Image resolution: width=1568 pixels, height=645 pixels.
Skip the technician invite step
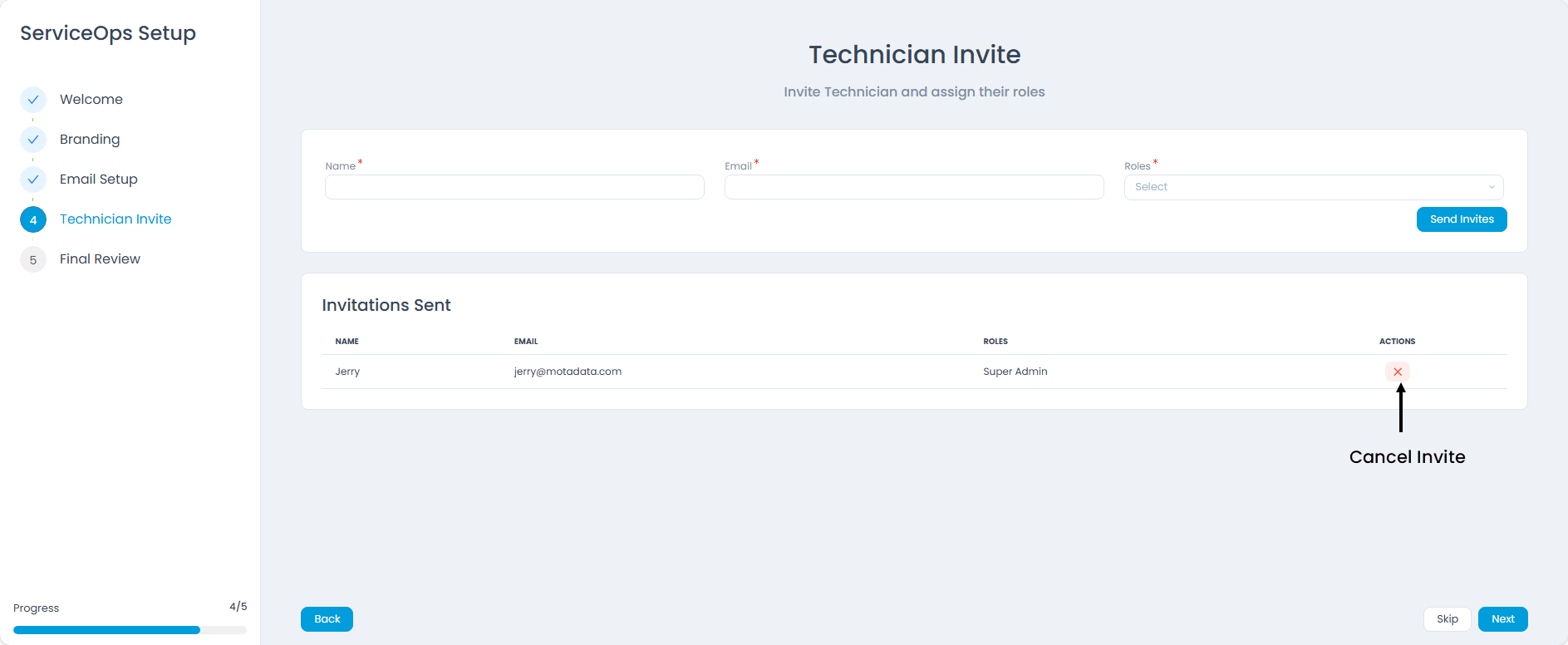coord(1447,619)
